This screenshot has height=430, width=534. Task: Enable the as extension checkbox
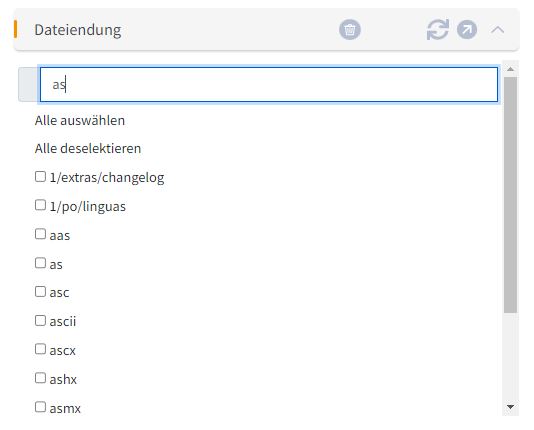tap(40, 263)
